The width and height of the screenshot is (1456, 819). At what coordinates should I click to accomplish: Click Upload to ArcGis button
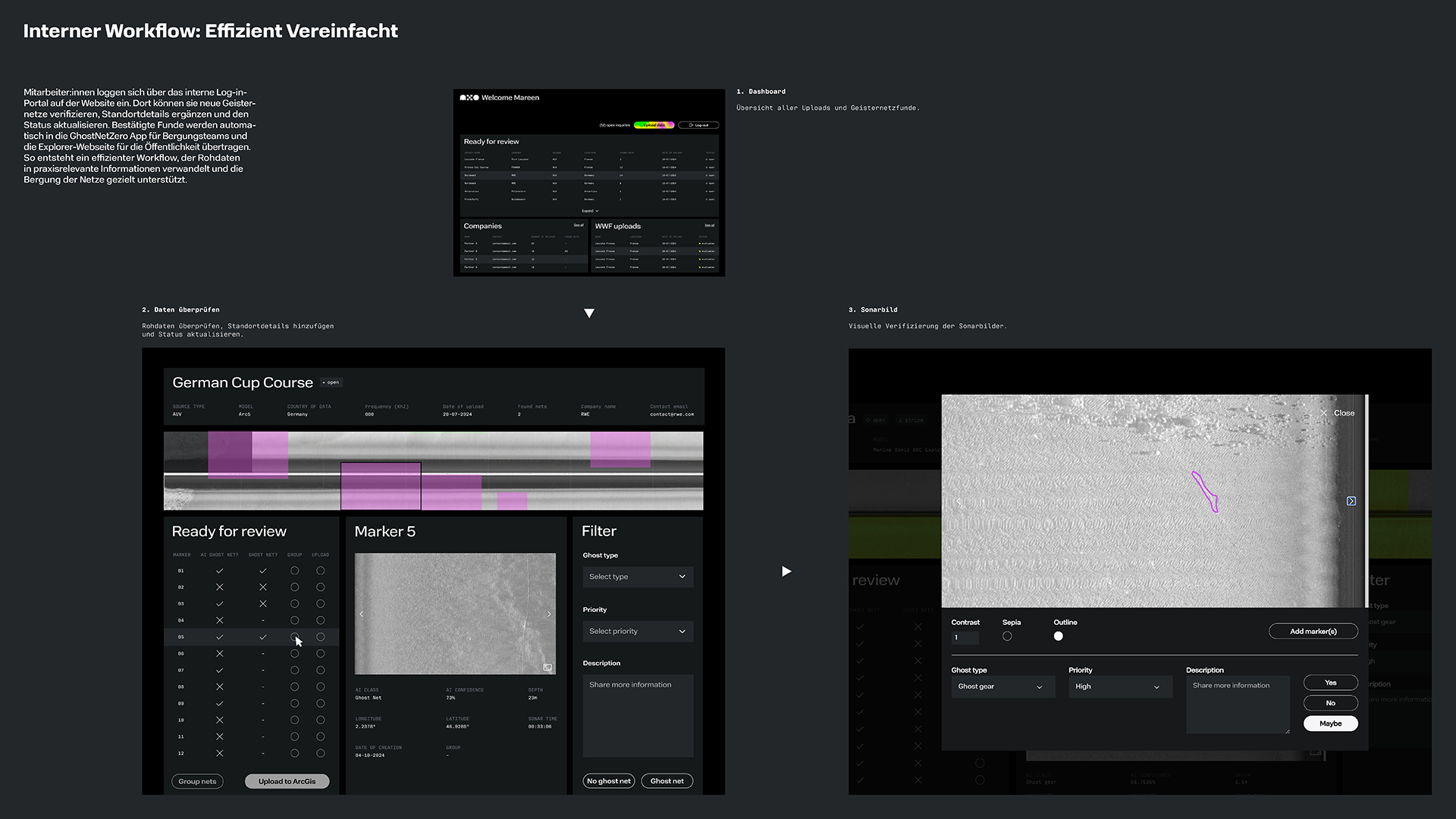(287, 781)
